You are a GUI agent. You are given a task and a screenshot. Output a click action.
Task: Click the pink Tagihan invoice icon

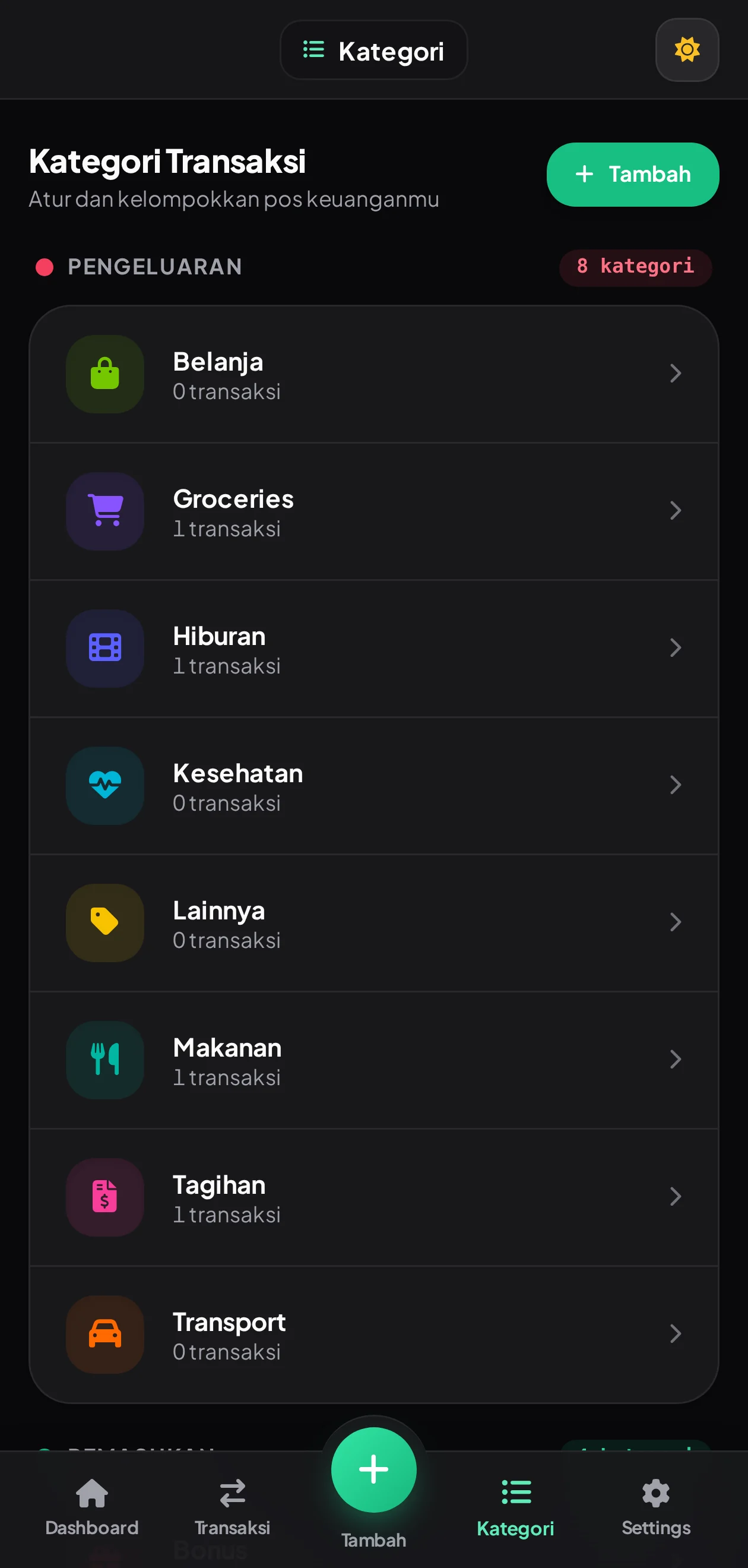(105, 1197)
